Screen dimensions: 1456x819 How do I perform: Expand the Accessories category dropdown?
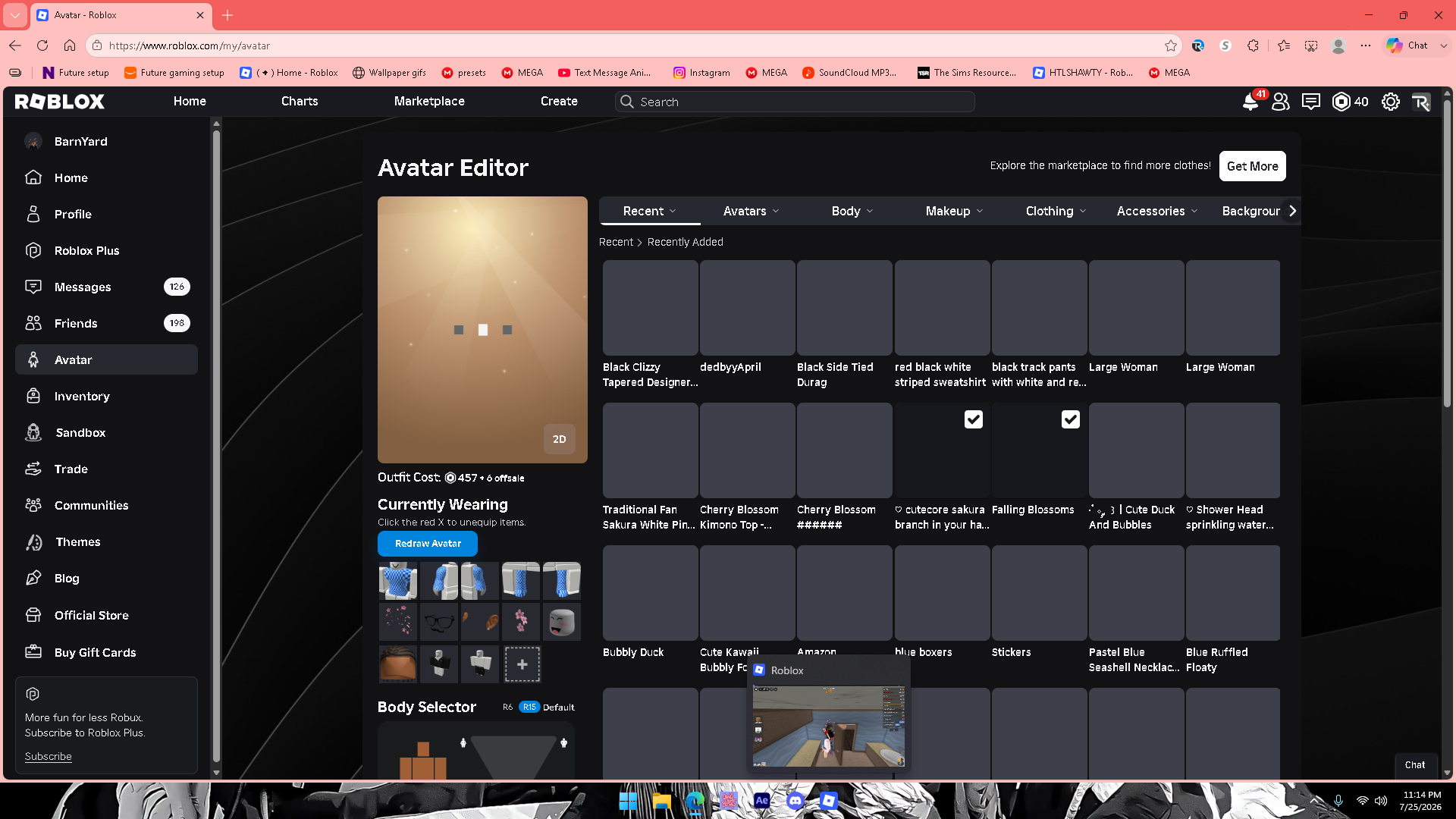click(1157, 211)
